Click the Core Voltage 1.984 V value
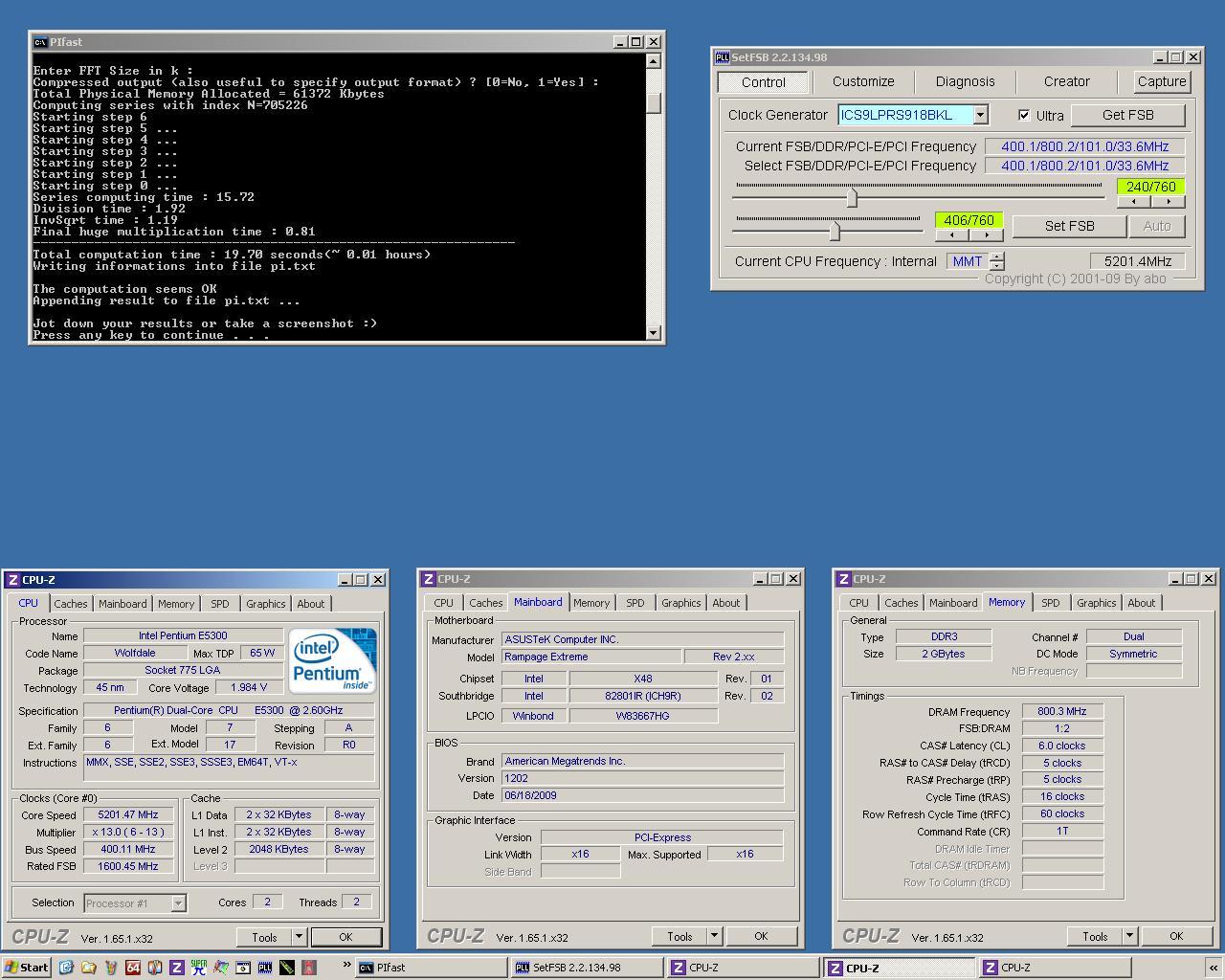The height and width of the screenshot is (980, 1225). tap(249, 687)
